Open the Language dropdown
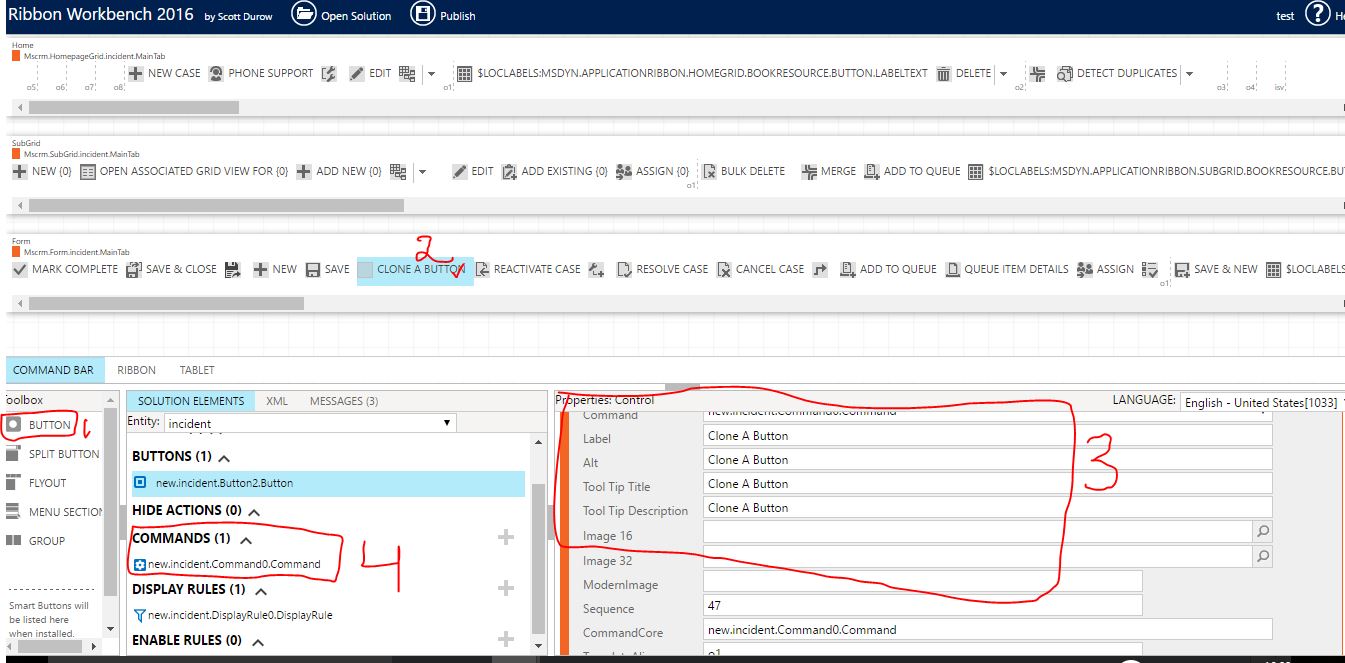1345x663 pixels. pyautogui.click(x=1259, y=402)
